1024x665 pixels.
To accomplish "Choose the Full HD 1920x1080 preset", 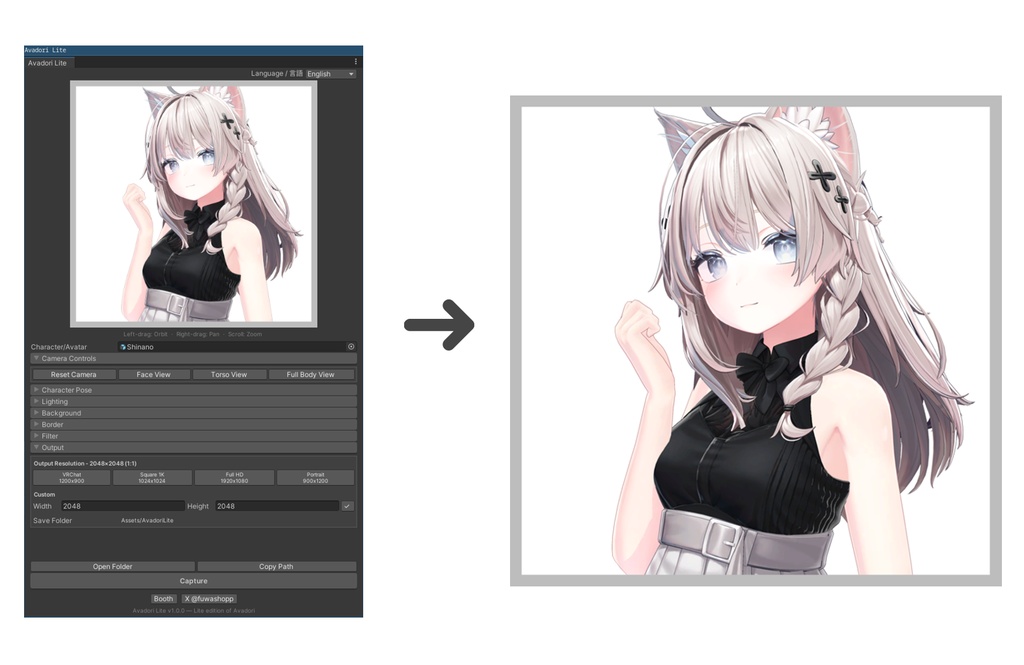I will tap(234, 478).
